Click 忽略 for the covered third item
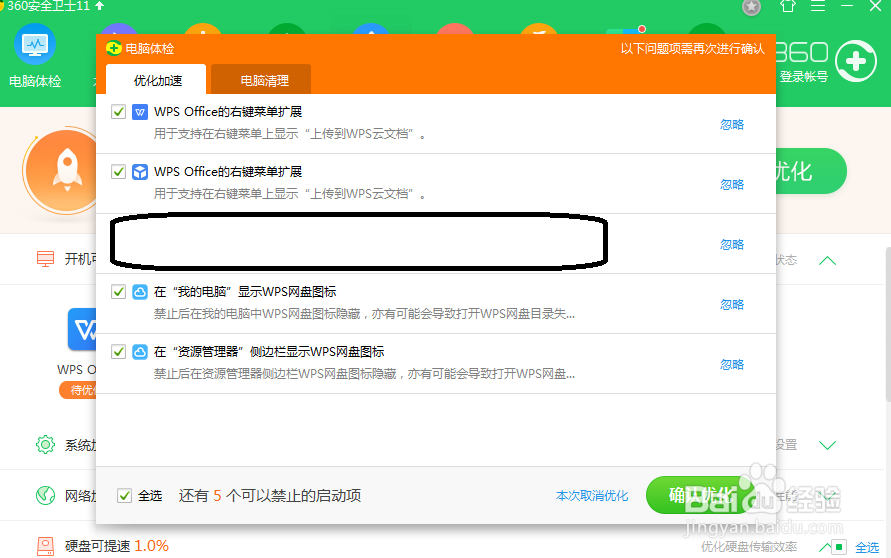Viewport: 891px width, 558px height. coord(732,244)
